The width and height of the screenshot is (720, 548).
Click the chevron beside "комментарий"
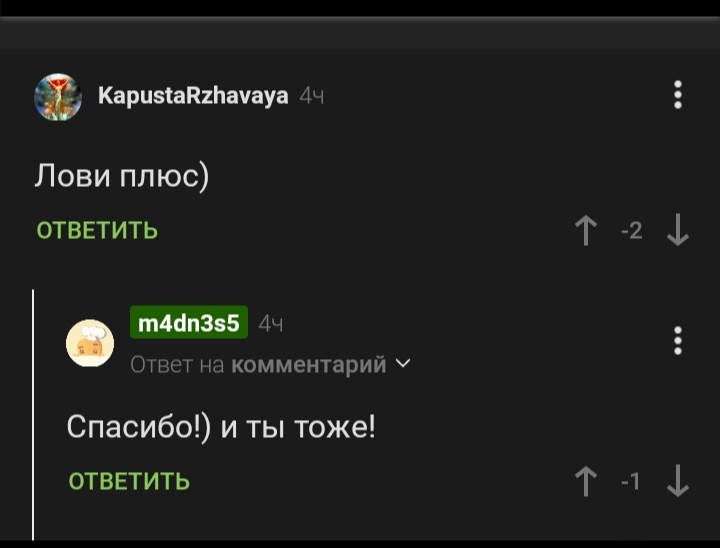[403, 364]
